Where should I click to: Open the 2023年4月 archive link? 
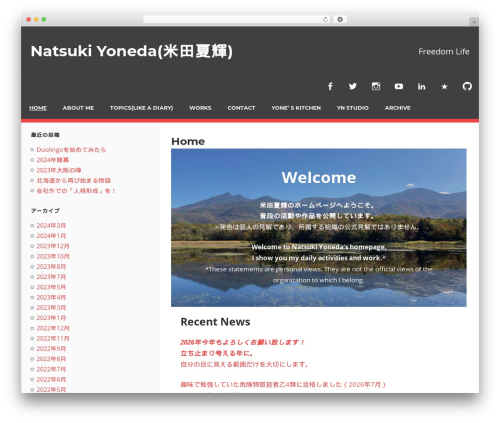51,298
